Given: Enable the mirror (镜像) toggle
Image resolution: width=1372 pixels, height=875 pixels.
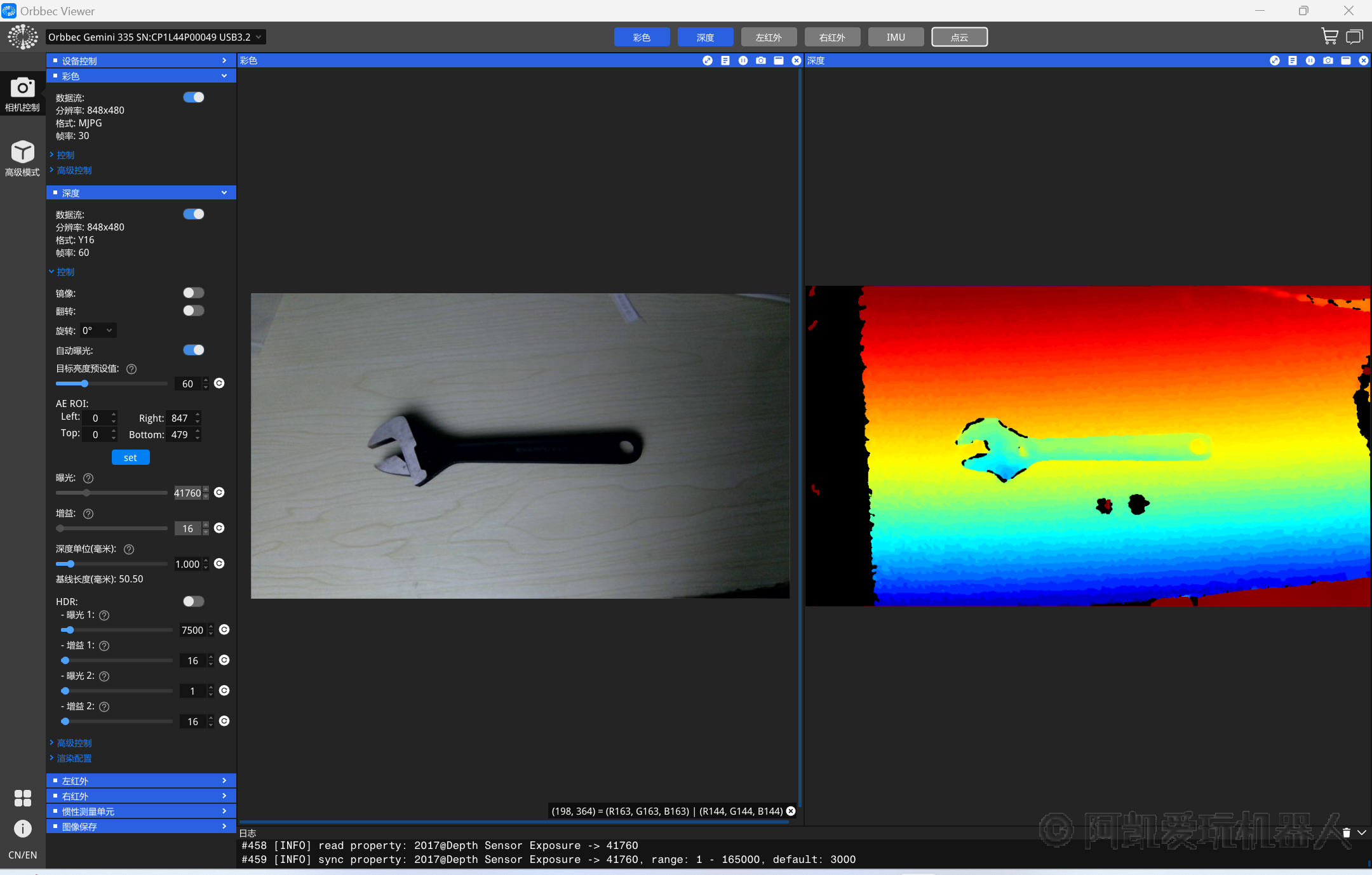Looking at the screenshot, I should click(193, 293).
